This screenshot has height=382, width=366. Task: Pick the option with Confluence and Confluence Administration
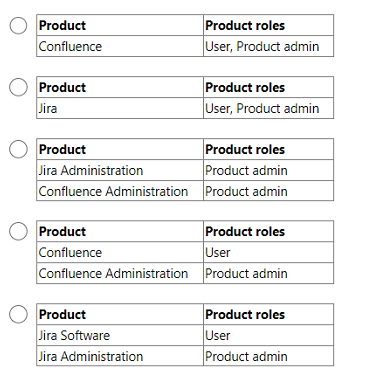pos(18,231)
